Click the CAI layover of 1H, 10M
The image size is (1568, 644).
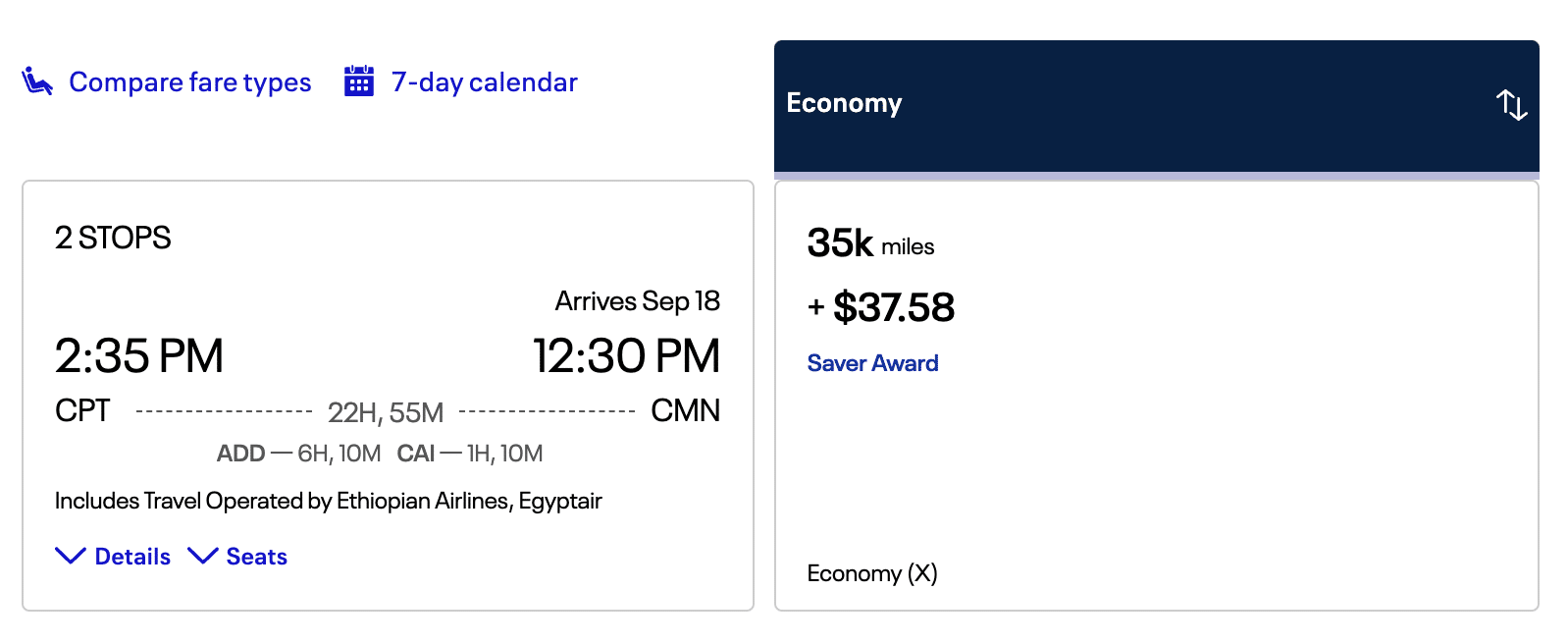pyautogui.click(x=469, y=454)
